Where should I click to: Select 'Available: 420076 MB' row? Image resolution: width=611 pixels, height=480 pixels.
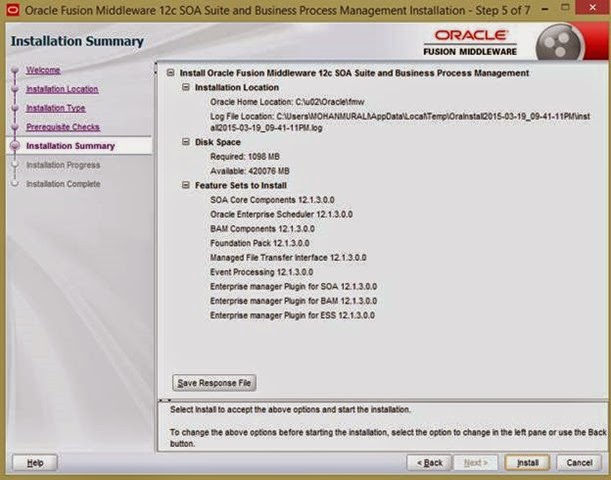(249, 171)
